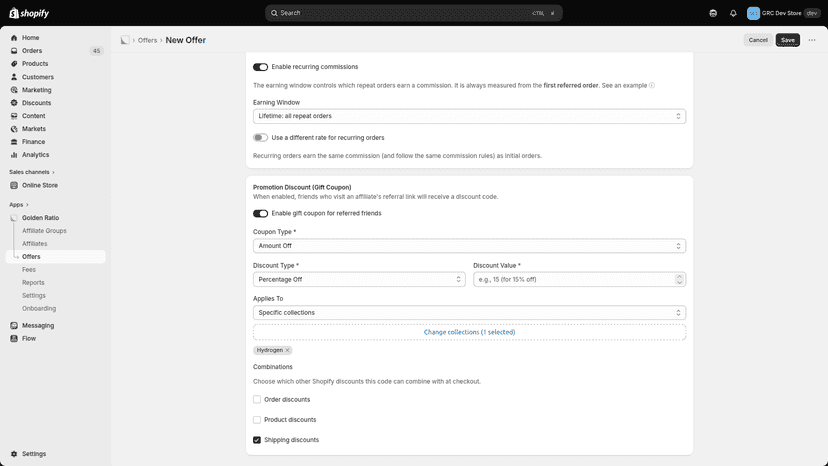Screen dimensions: 828x466
Task: Uncheck the Shipping discounts checkbox
Action: [257, 440]
